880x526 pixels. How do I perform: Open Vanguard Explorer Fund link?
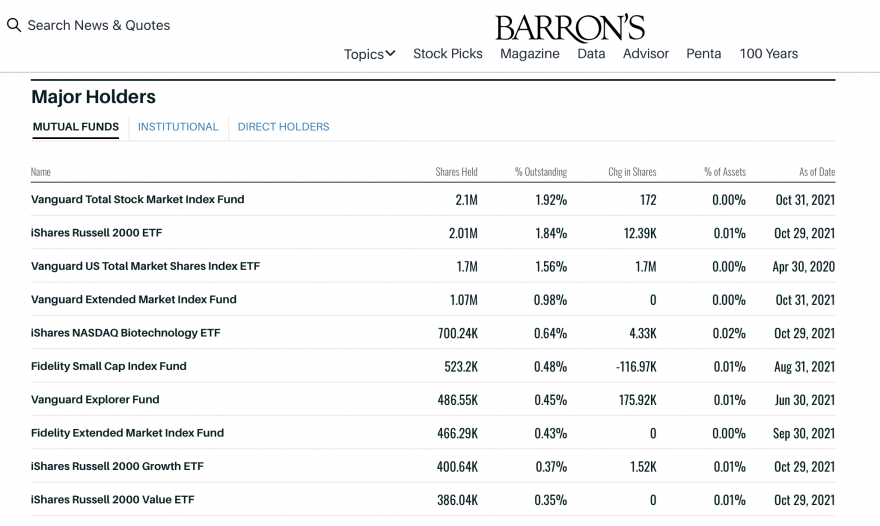[95, 399]
